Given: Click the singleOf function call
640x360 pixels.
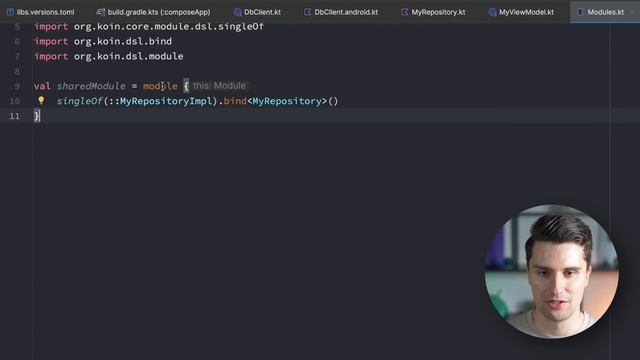Looking at the screenshot, I should [x=80, y=101].
